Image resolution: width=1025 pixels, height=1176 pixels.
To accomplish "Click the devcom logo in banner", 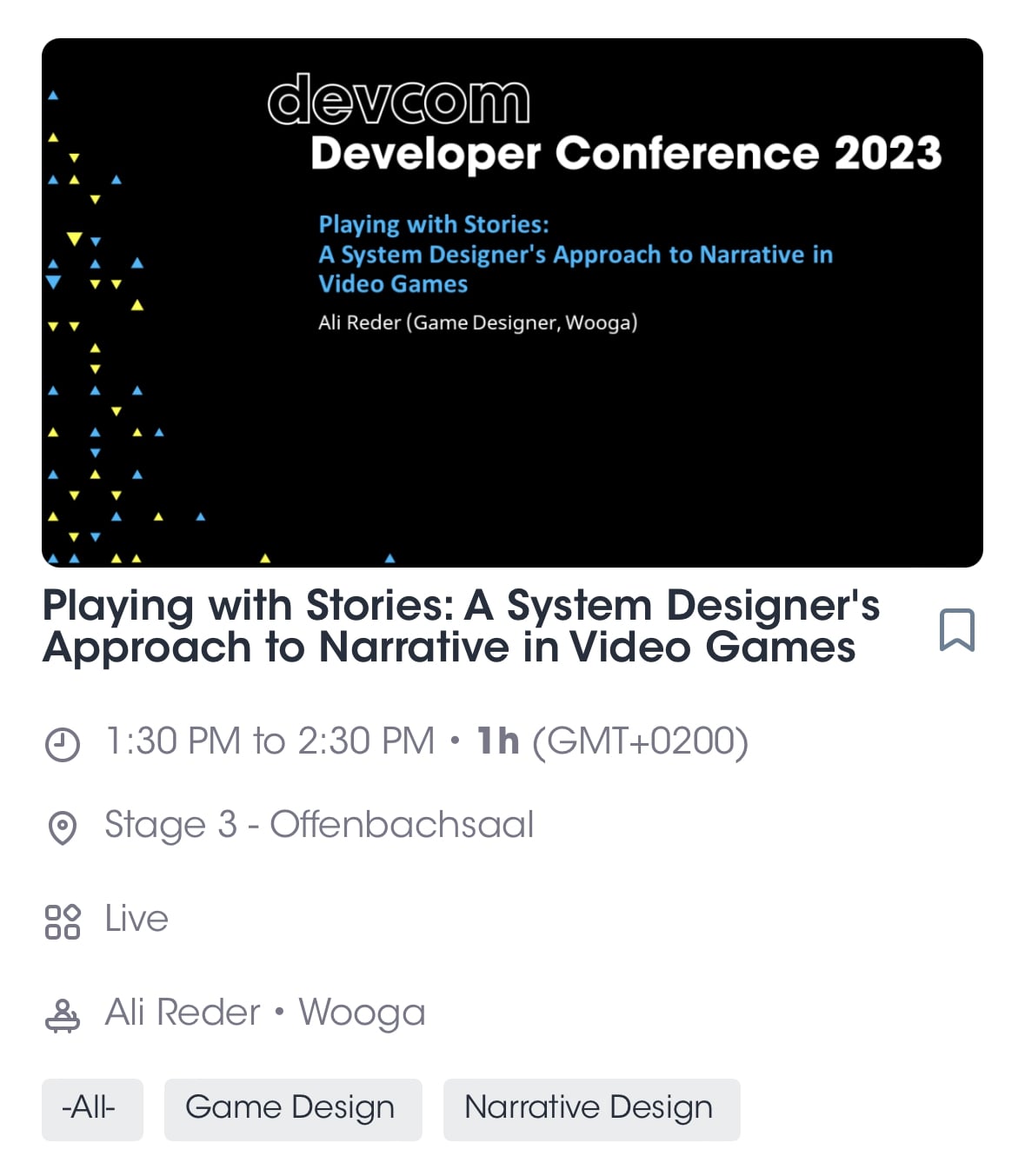I will [399, 99].
